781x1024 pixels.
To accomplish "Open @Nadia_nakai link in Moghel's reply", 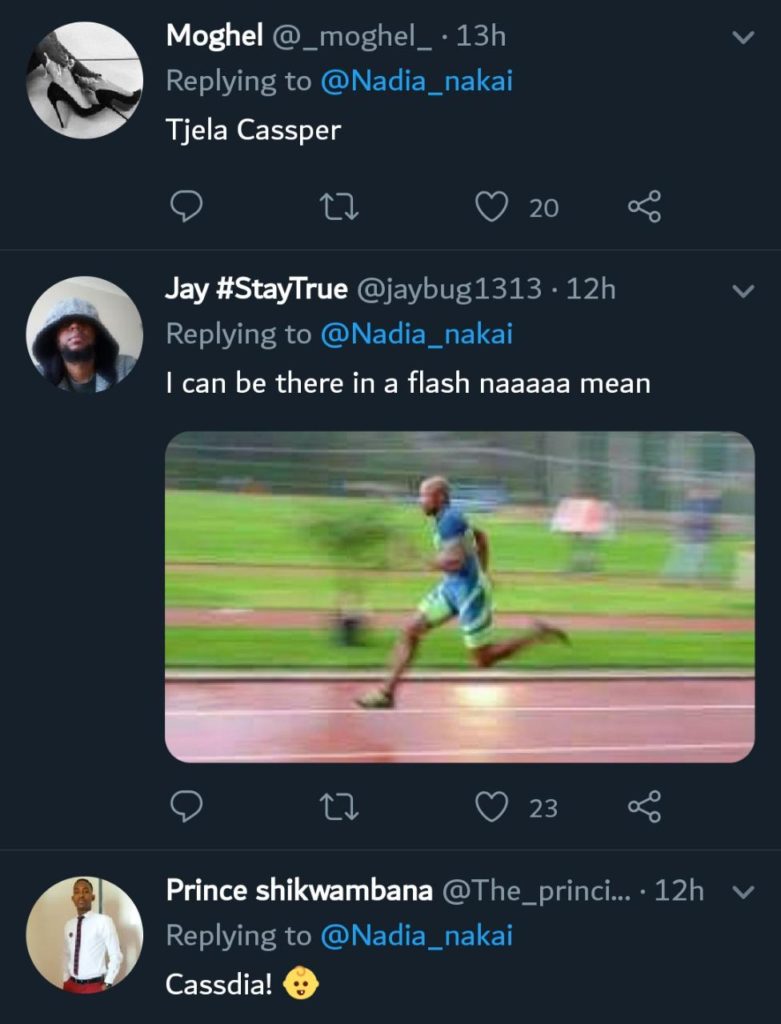I will [416, 81].
